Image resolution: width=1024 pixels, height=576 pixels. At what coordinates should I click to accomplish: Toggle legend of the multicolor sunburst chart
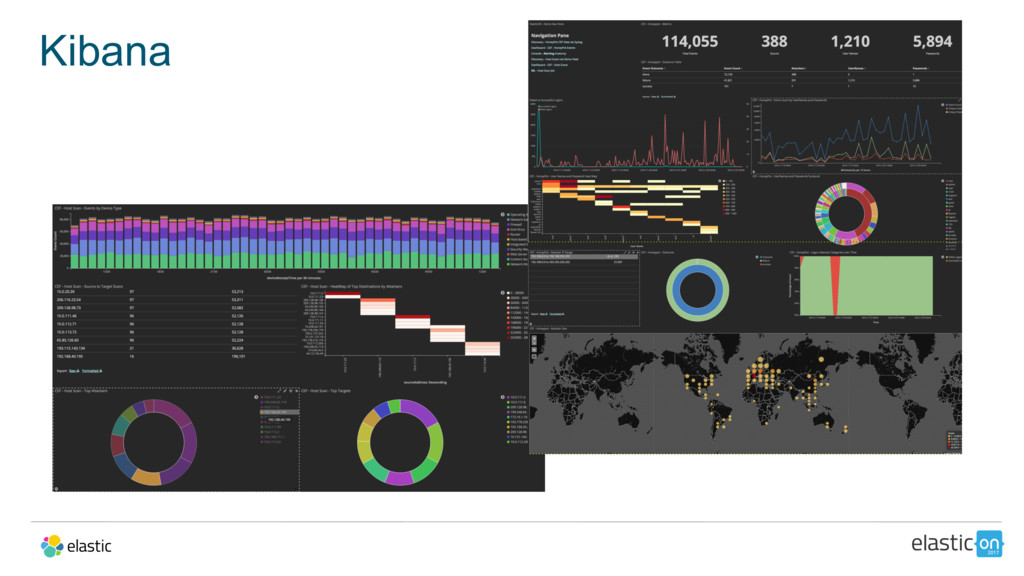pos(942,181)
